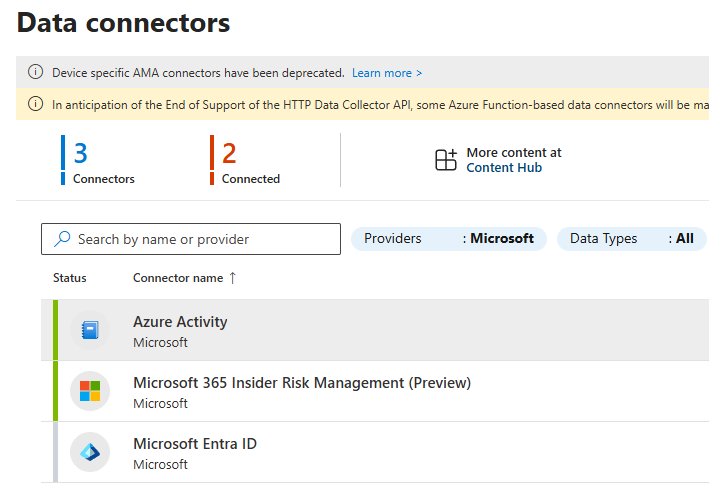Click Microsoft provider label under Entra ID
Screen dimensions: 709x501
160,465
